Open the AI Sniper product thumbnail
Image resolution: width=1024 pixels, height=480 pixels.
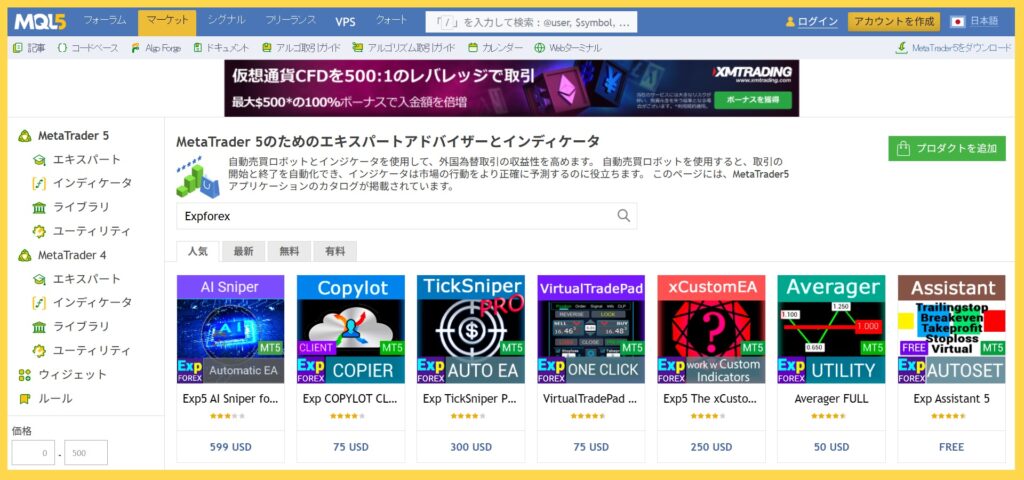(x=231, y=329)
